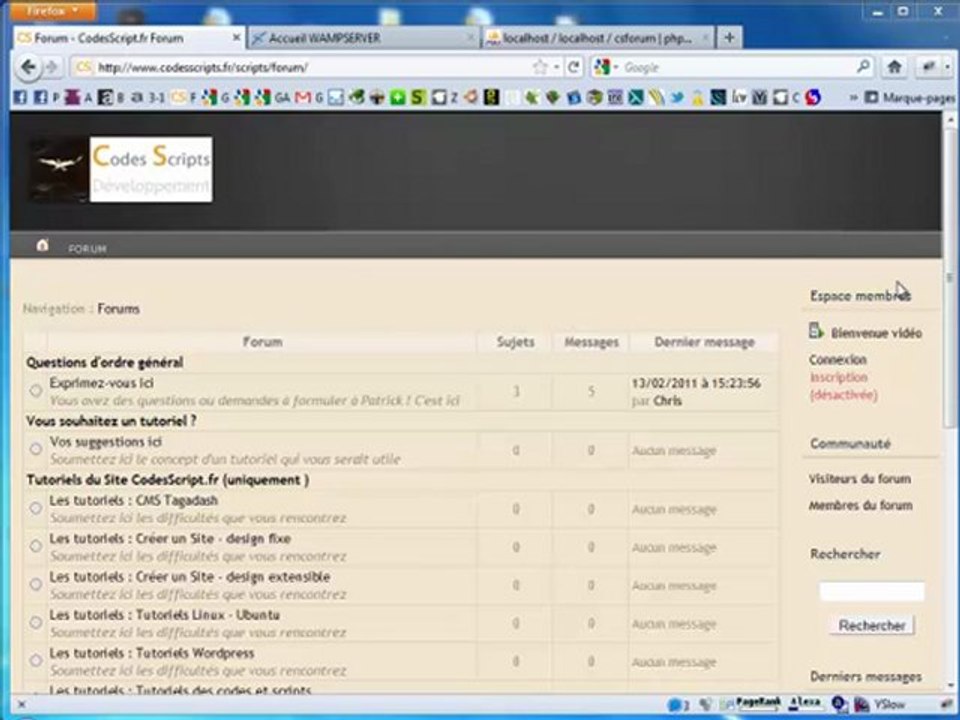Click the Bienvenue vidéo link text

[x=876, y=333]
